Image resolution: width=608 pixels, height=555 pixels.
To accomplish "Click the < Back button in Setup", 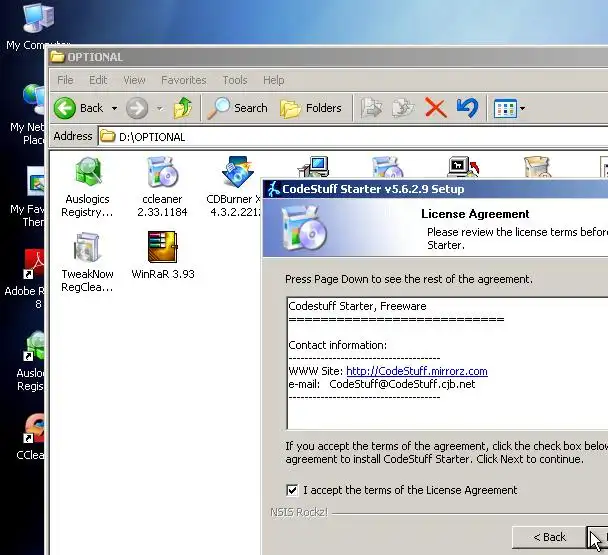I will (549, 537).
